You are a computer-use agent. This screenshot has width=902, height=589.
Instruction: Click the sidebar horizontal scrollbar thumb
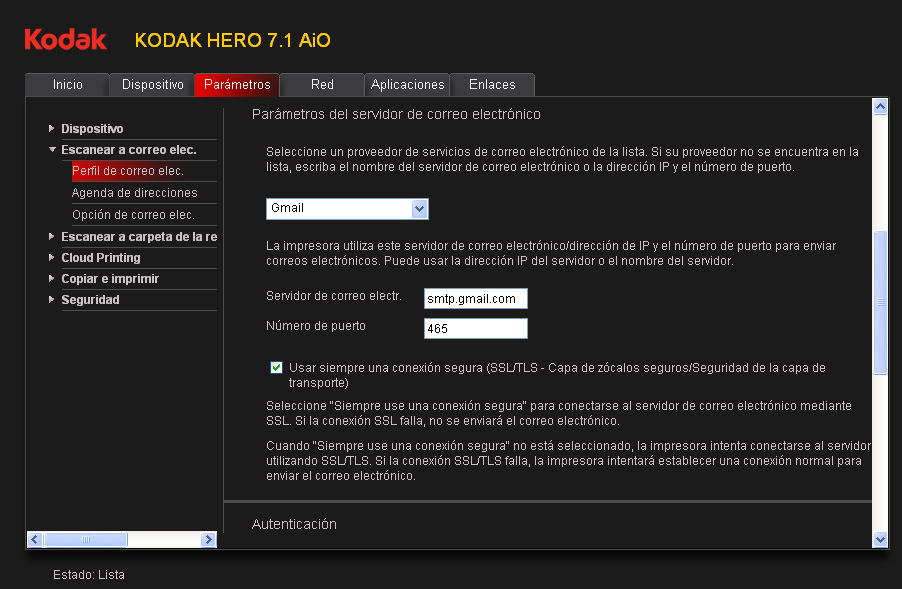[86, 540]
